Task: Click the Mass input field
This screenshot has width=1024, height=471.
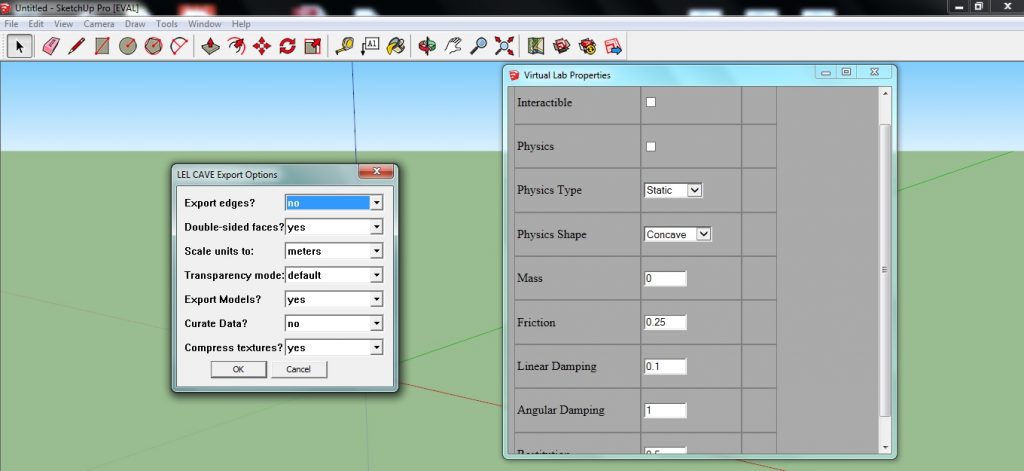Action: point(665,278)
